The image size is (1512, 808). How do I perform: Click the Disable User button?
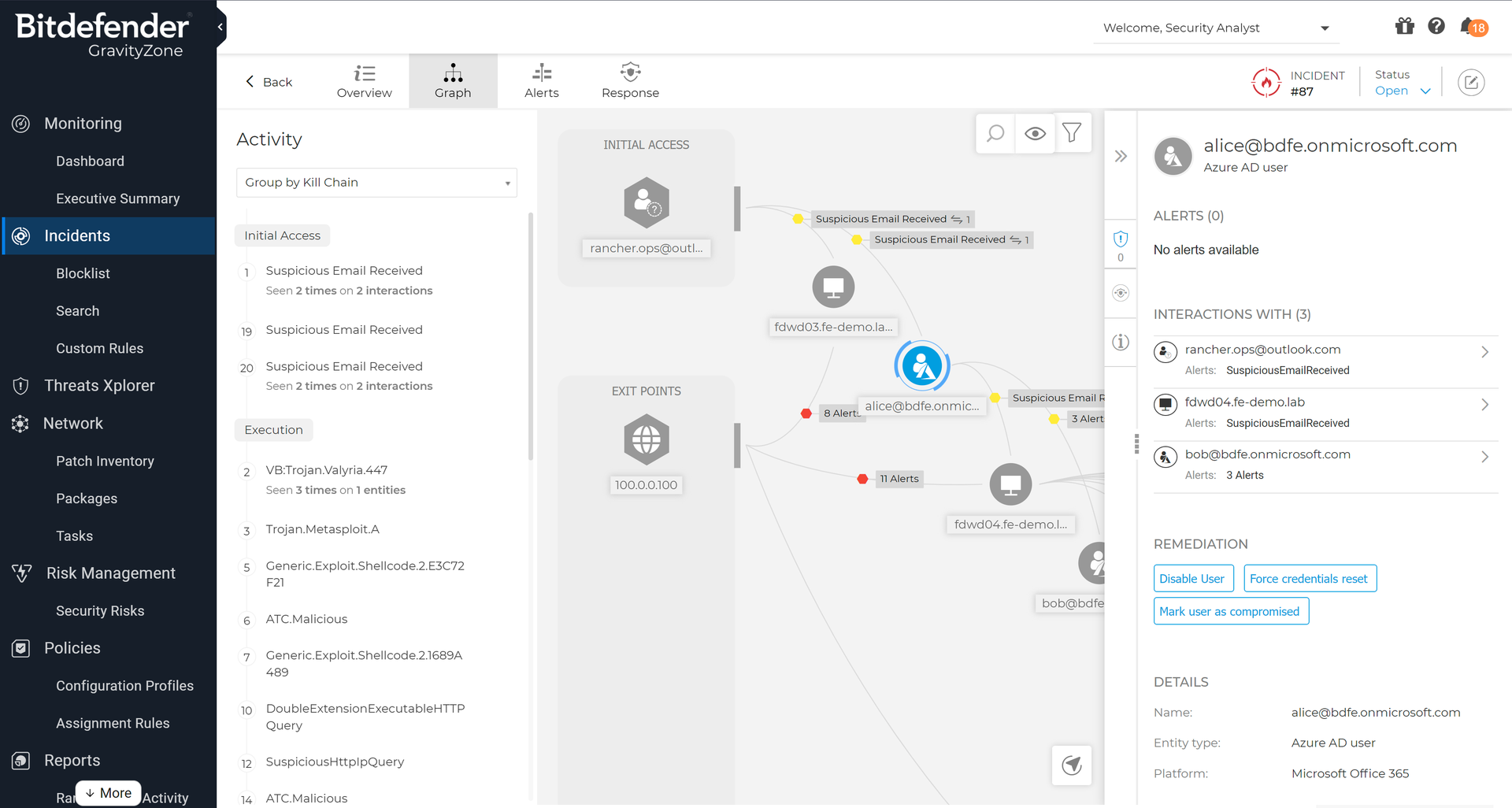pos(1192,579)
